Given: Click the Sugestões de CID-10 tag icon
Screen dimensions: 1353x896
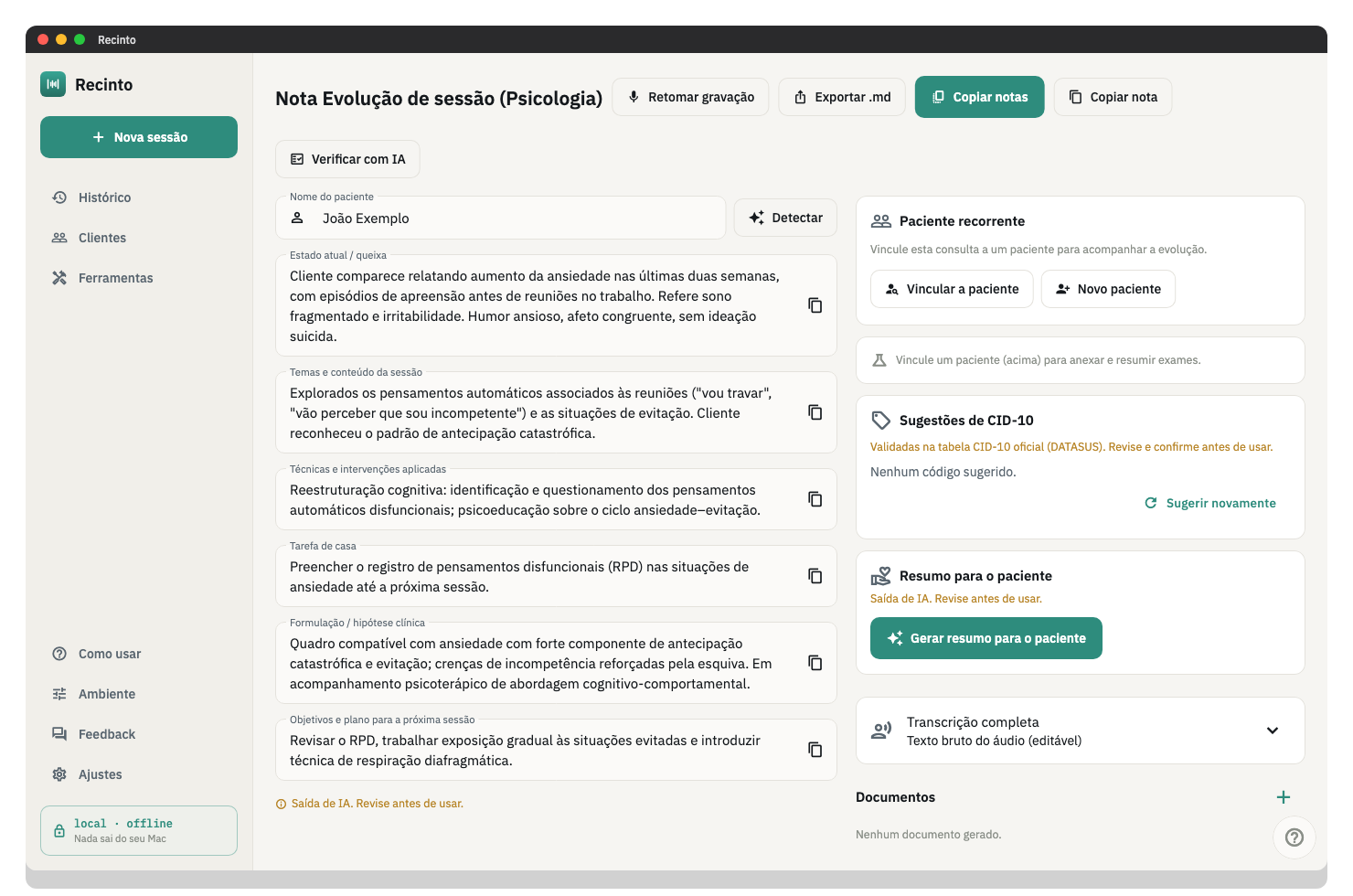Looking at the screenshot, I should coord(881,421).
